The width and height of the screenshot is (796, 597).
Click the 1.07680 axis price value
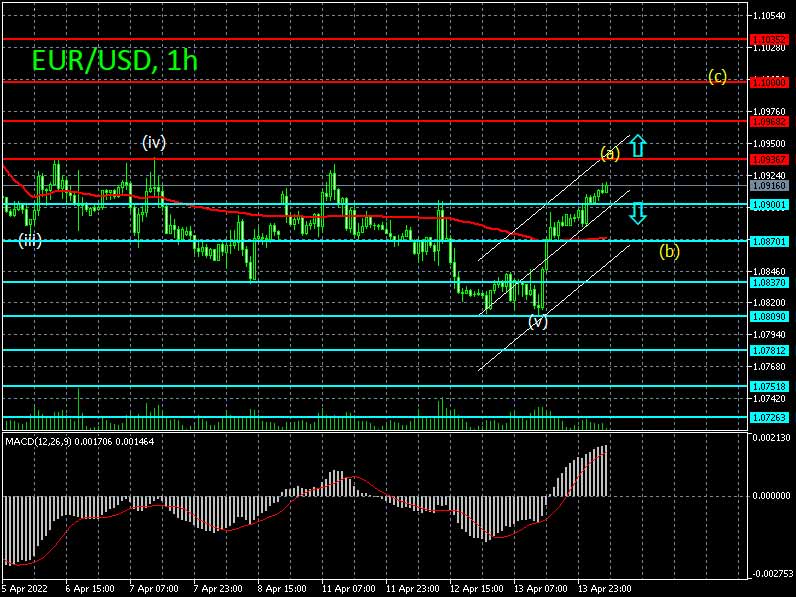(x=770, y=367)
